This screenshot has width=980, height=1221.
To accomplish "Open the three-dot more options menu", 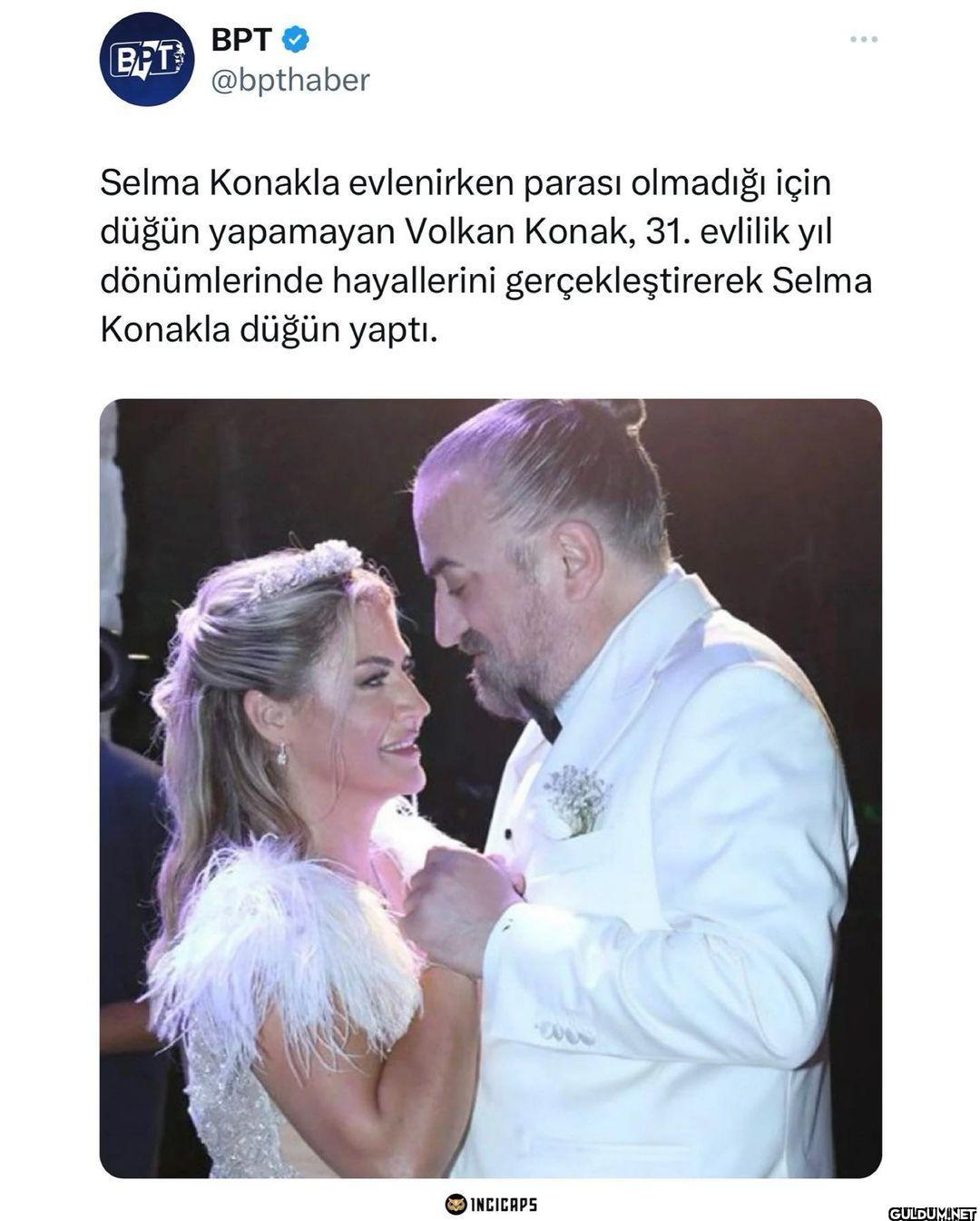I will [x=863, y=39].
